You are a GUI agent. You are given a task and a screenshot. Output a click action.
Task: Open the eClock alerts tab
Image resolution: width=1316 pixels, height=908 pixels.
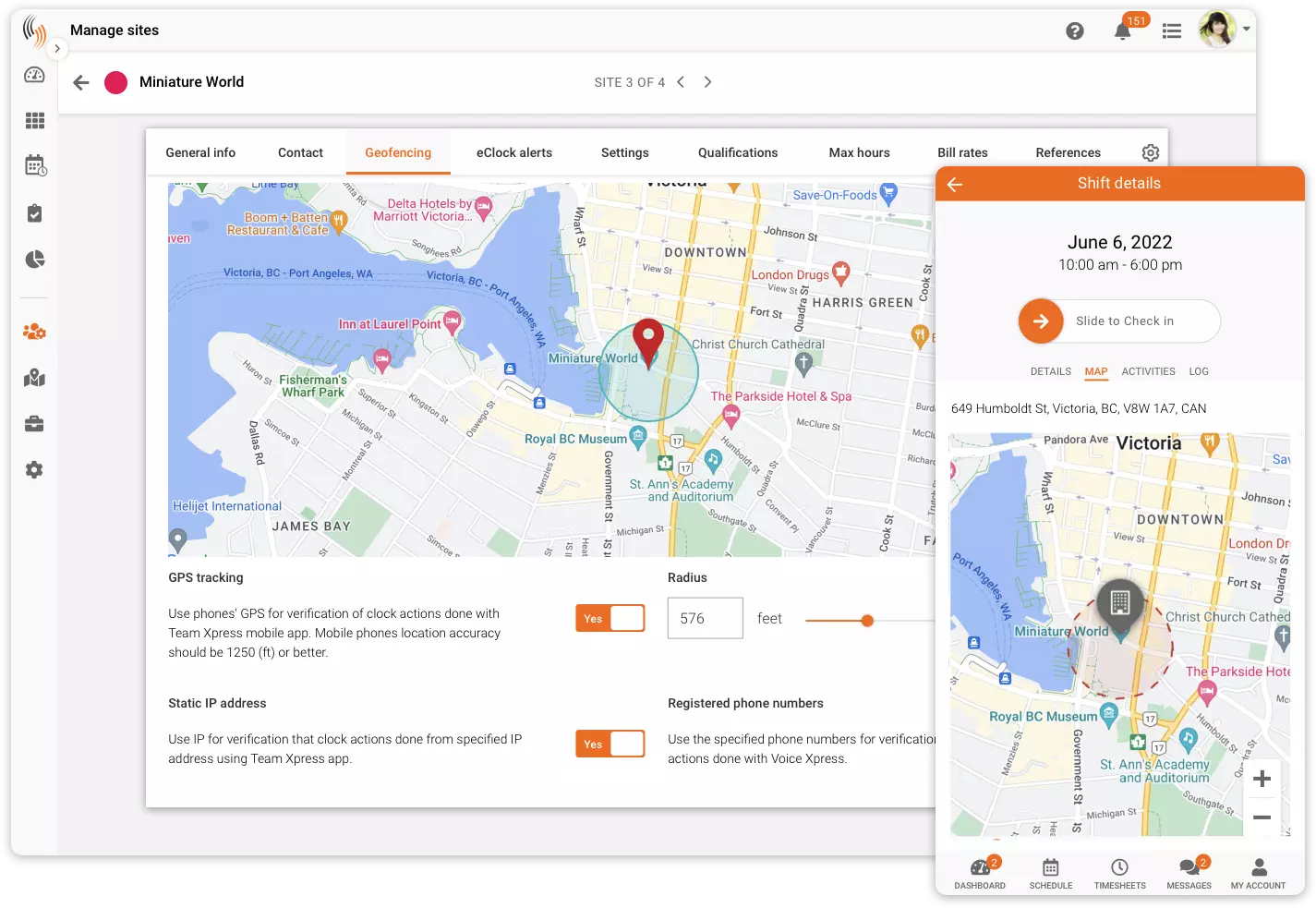[x=514, y=152]
